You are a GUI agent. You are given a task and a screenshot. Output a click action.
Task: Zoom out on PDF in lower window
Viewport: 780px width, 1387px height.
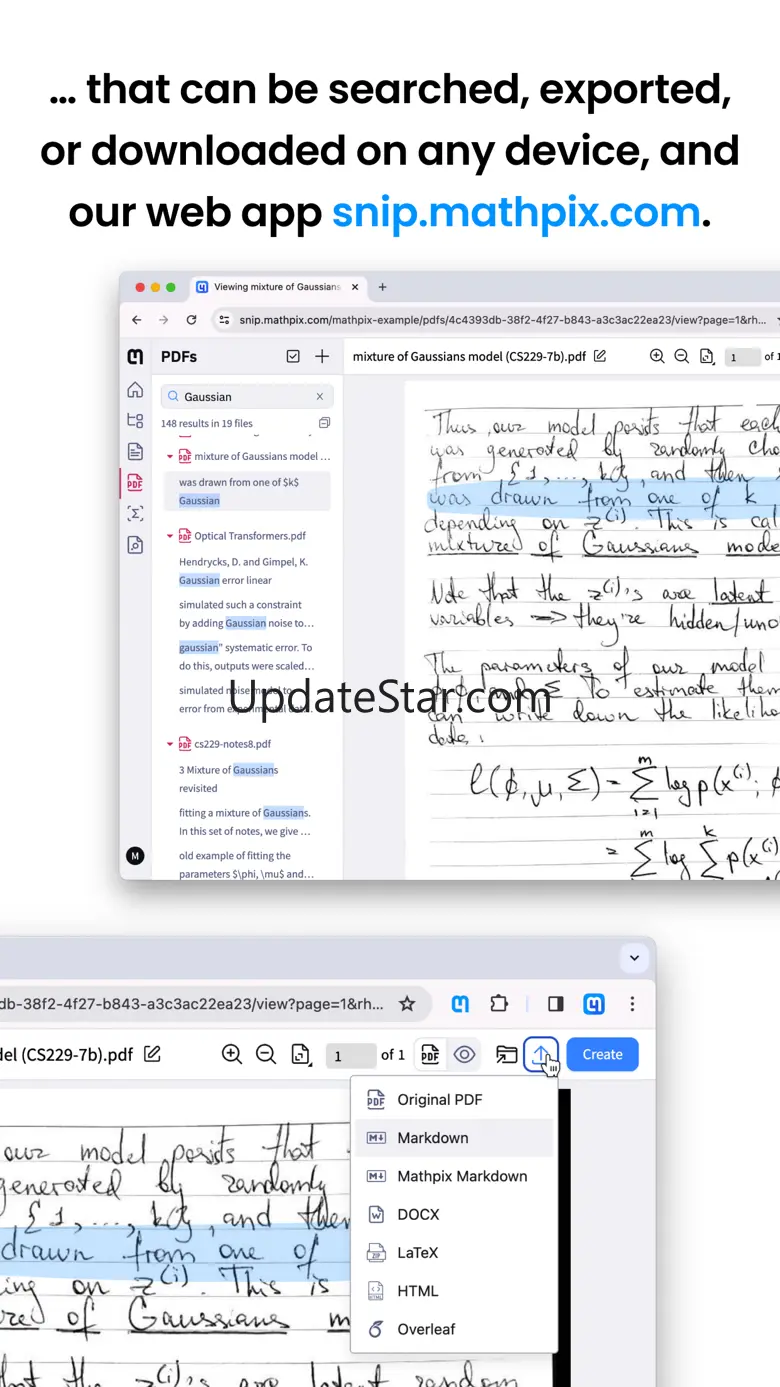[x=266, y=1054]
